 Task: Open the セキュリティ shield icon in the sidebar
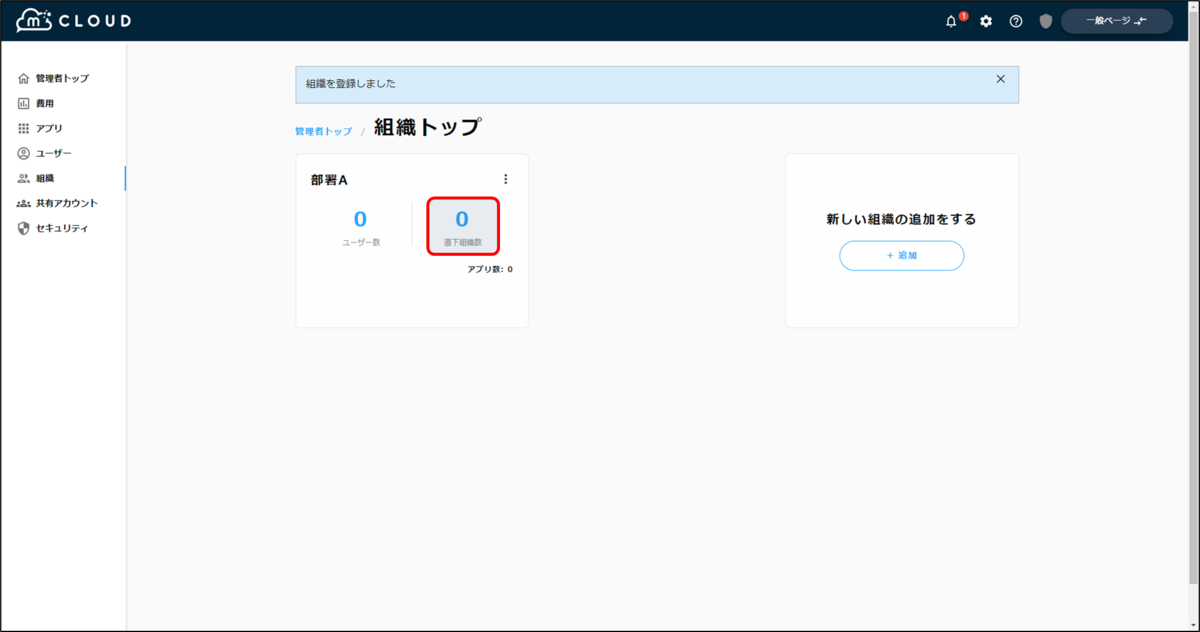coord(22,227)
